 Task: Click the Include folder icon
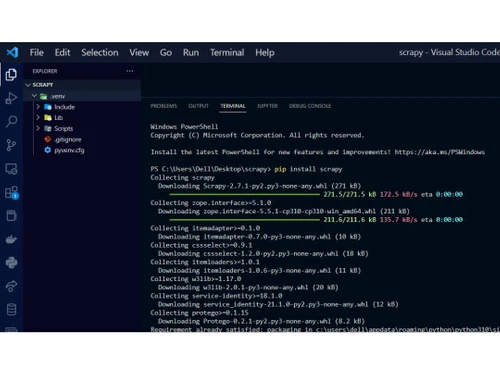click(48, 107)
